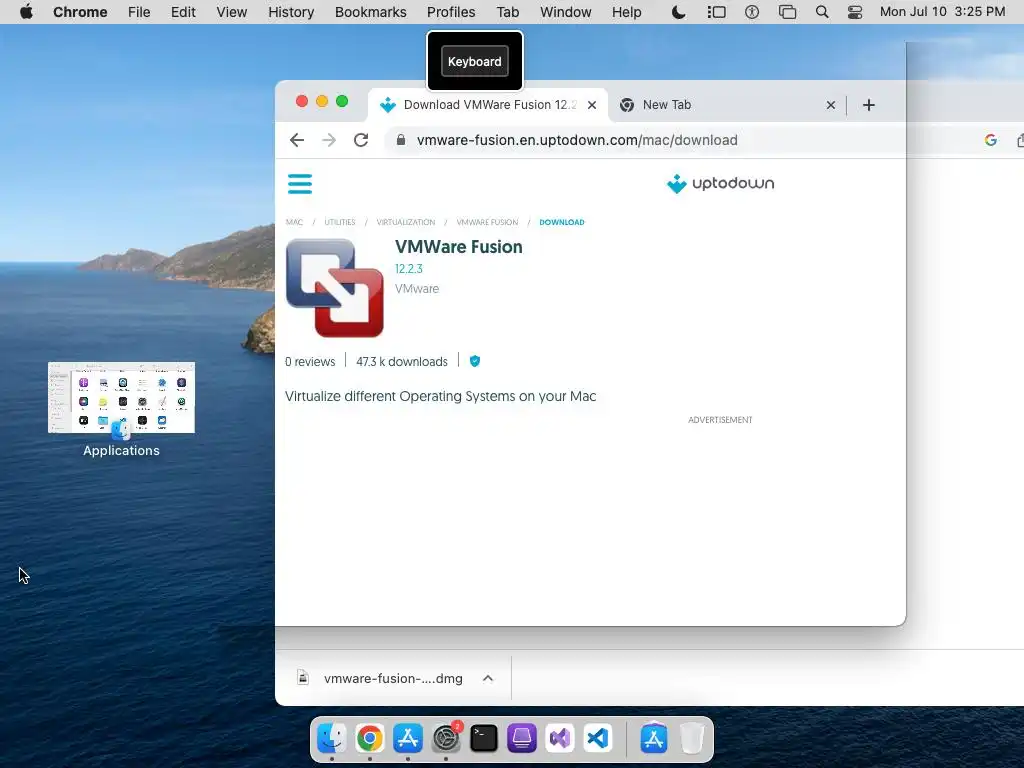Open Terminal from the Dock
The width and height of the screenshot is (1024, 768).
484,739
